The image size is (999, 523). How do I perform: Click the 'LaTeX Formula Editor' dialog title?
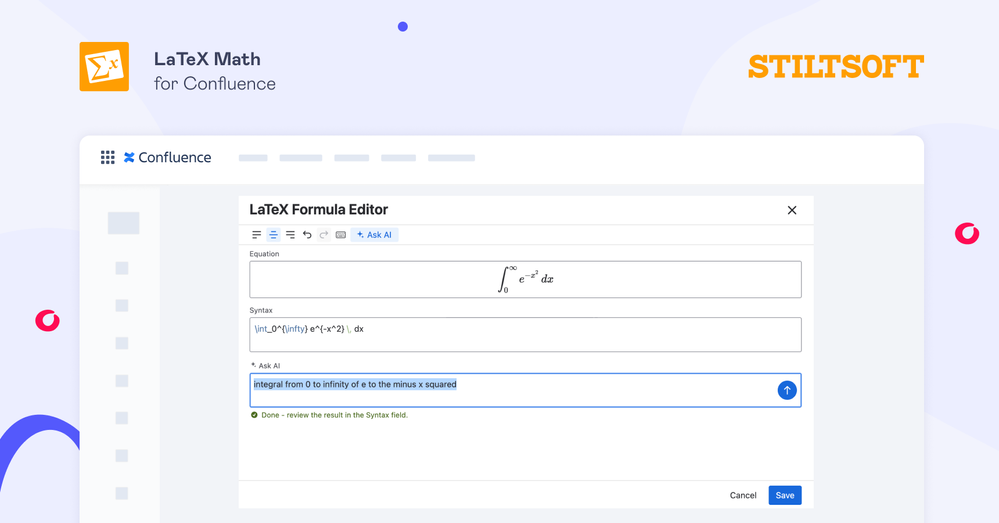click(319, 210)
